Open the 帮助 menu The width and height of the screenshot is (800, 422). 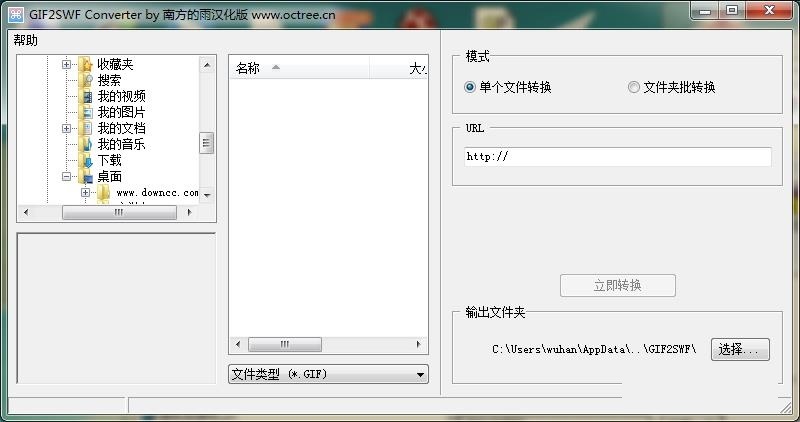coord(26,40)
